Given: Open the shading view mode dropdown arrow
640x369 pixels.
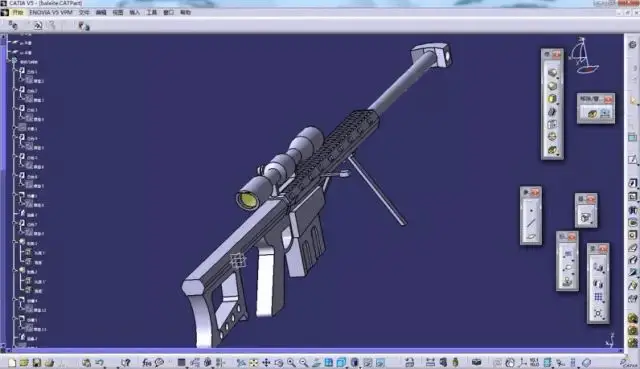Looking at the screenshot, I should pyautogui.click(x=359, y=366).
